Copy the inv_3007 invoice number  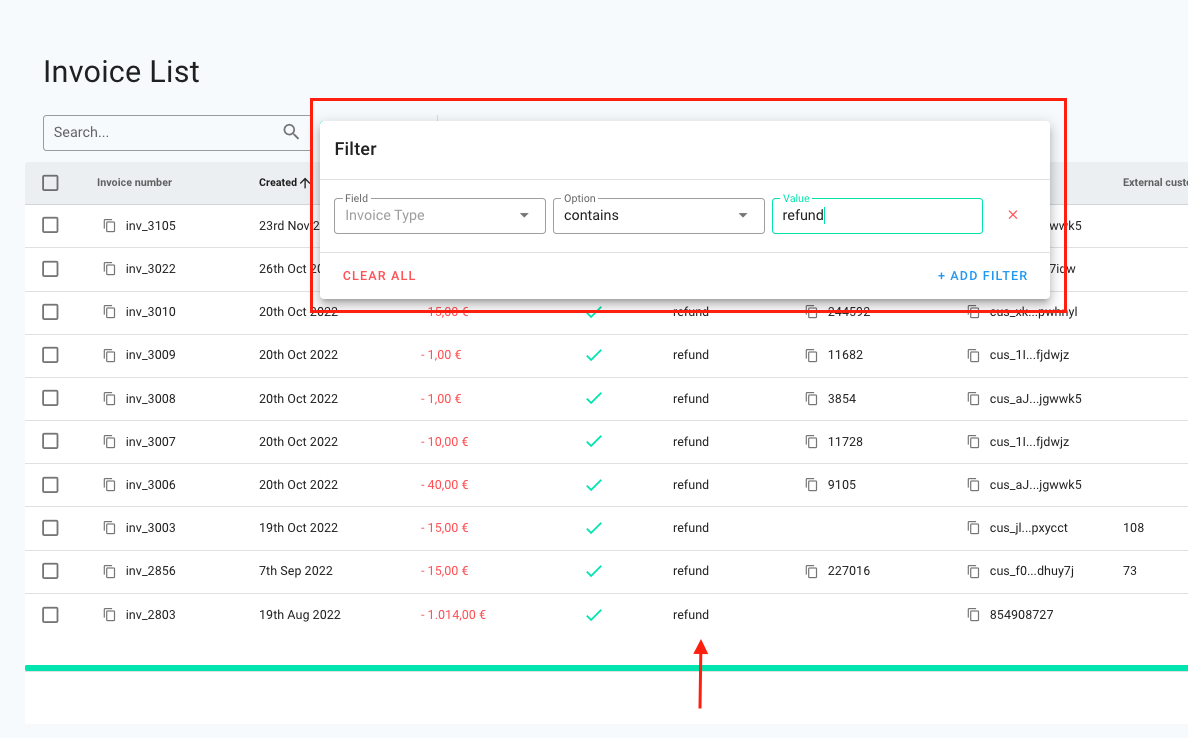pyautogui.click(x=109, y=441)
